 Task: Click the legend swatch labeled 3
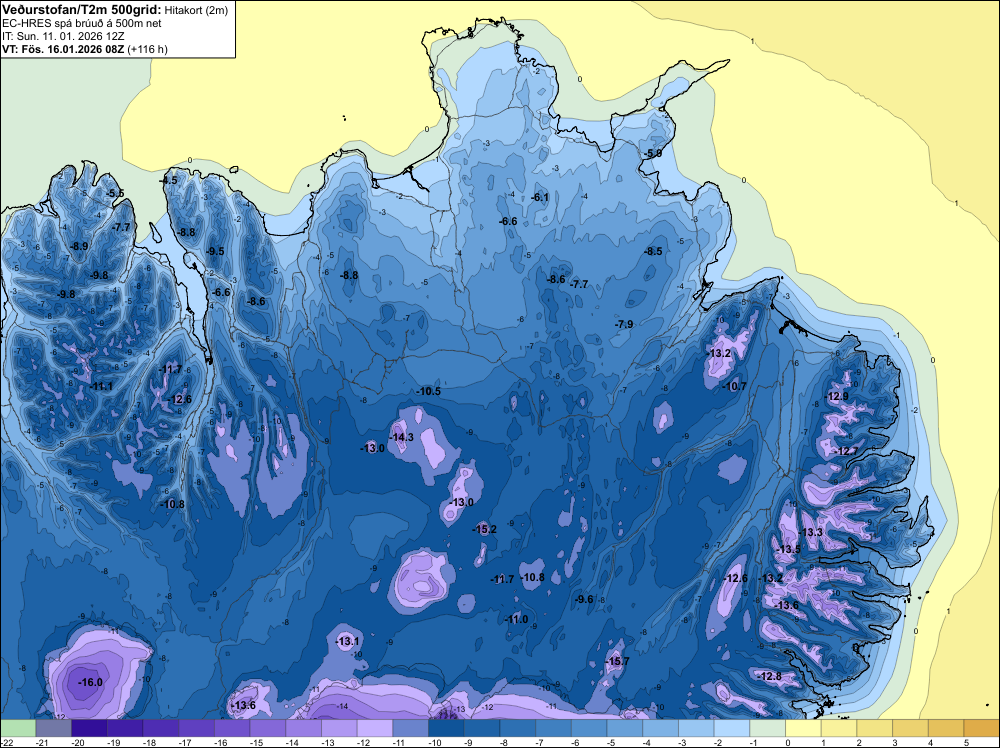911,728
